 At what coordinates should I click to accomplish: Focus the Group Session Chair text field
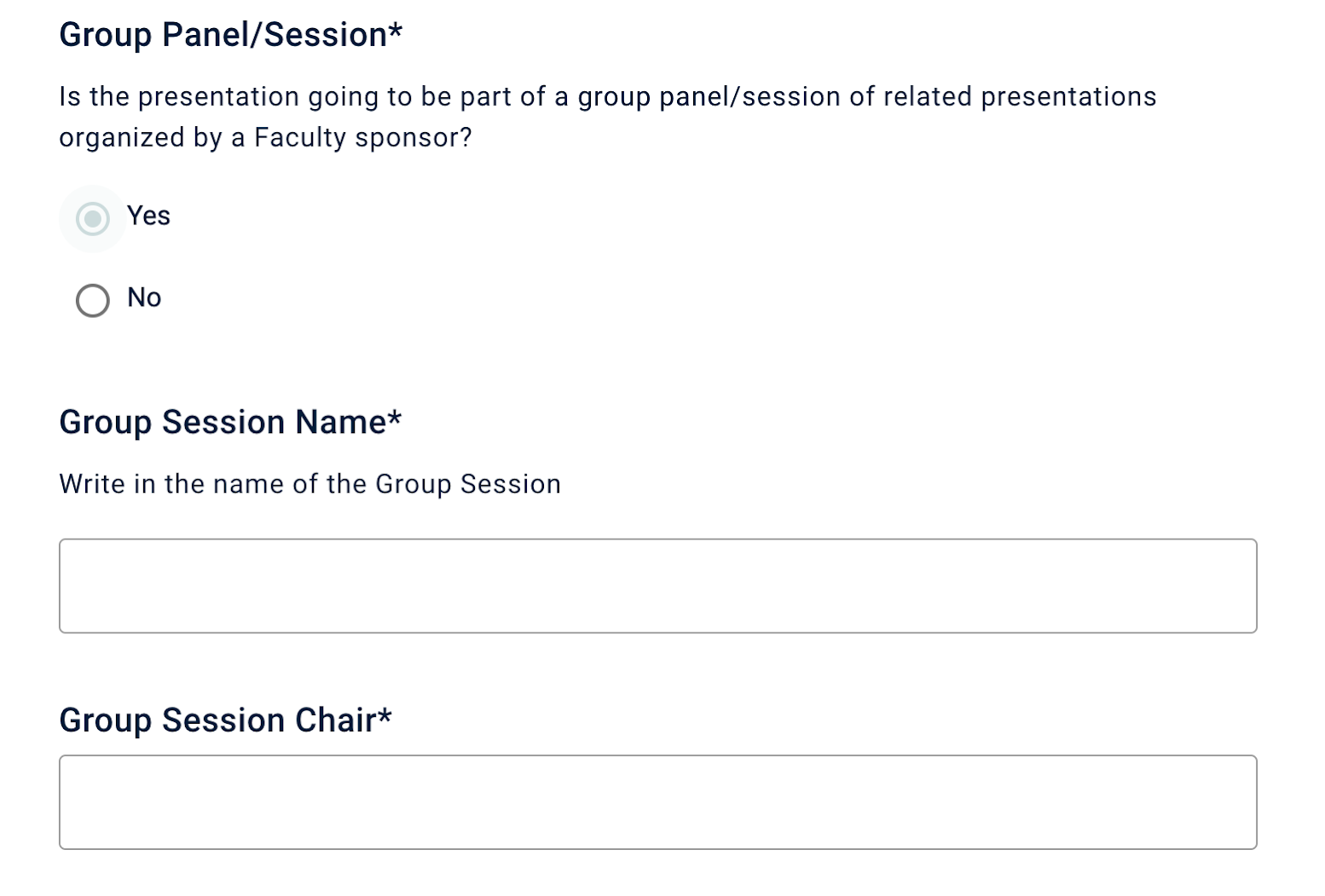(x=657, y=802)
